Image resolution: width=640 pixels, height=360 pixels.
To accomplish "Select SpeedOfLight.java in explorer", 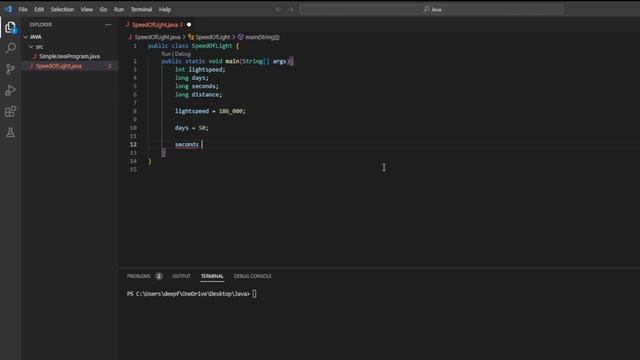I will coord(69,66).
